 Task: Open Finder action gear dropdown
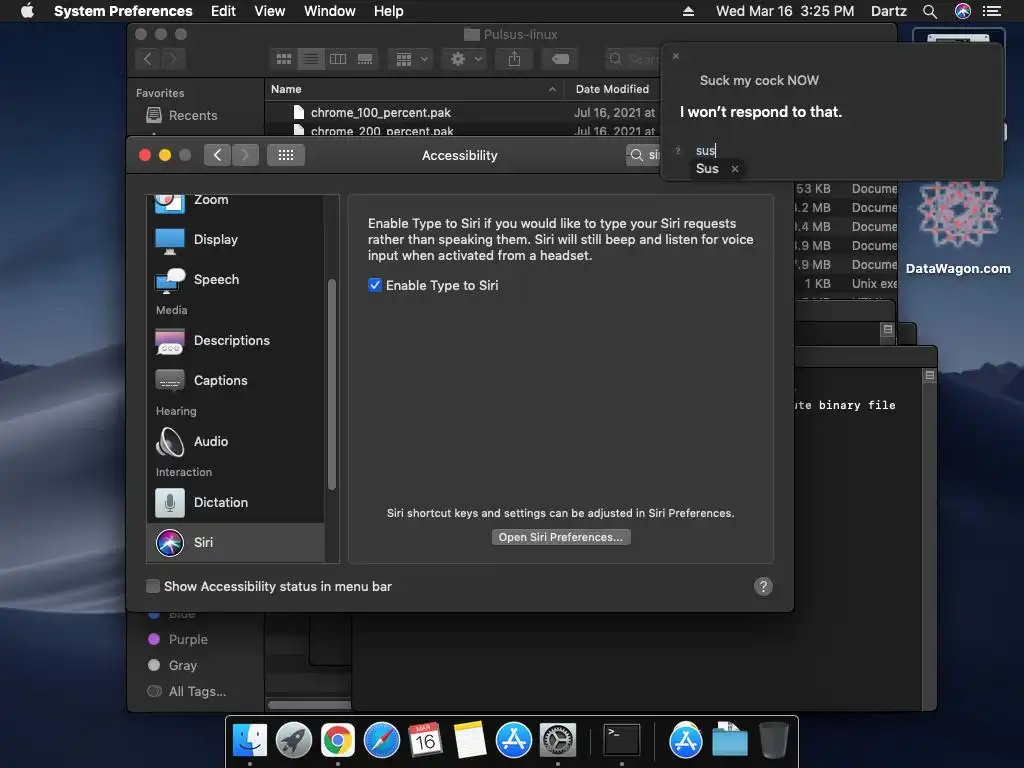tap(465, 59)
